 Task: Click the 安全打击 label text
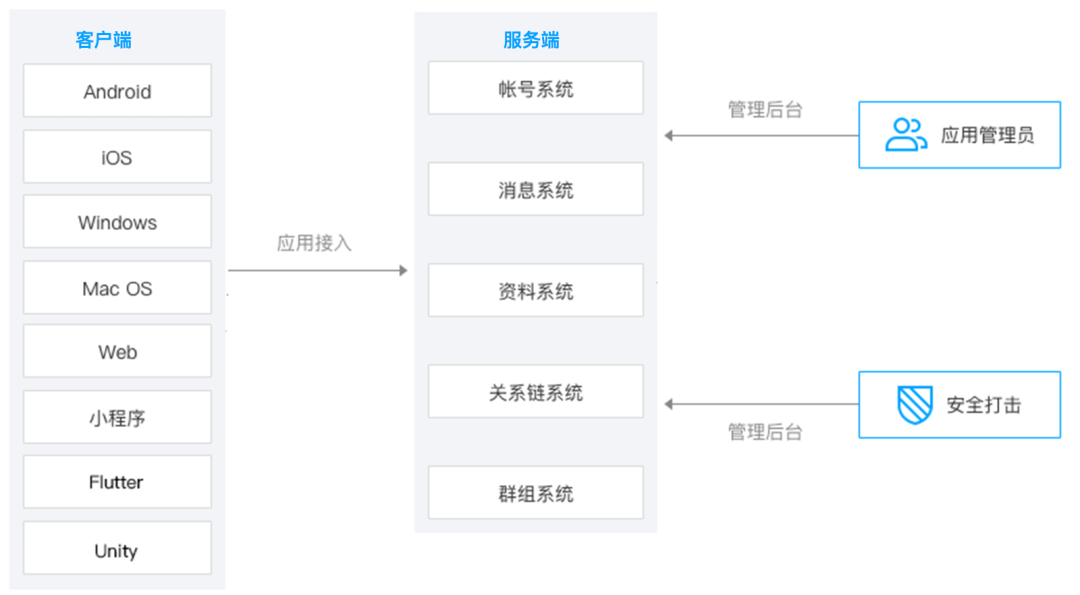984,405
